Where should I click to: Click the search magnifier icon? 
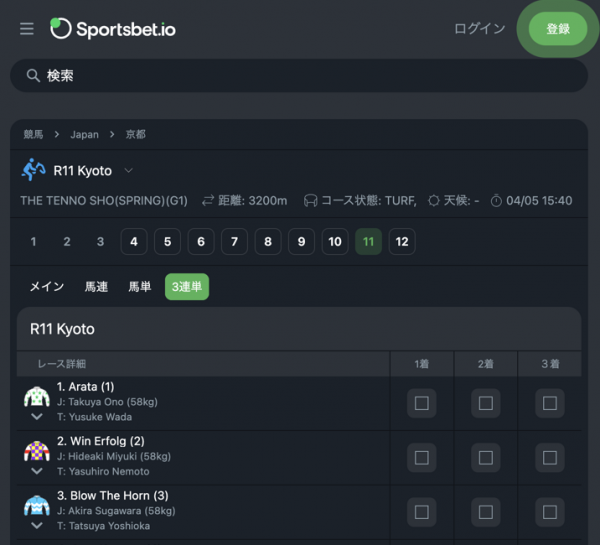pyautogui.click(x=33, y=75)
